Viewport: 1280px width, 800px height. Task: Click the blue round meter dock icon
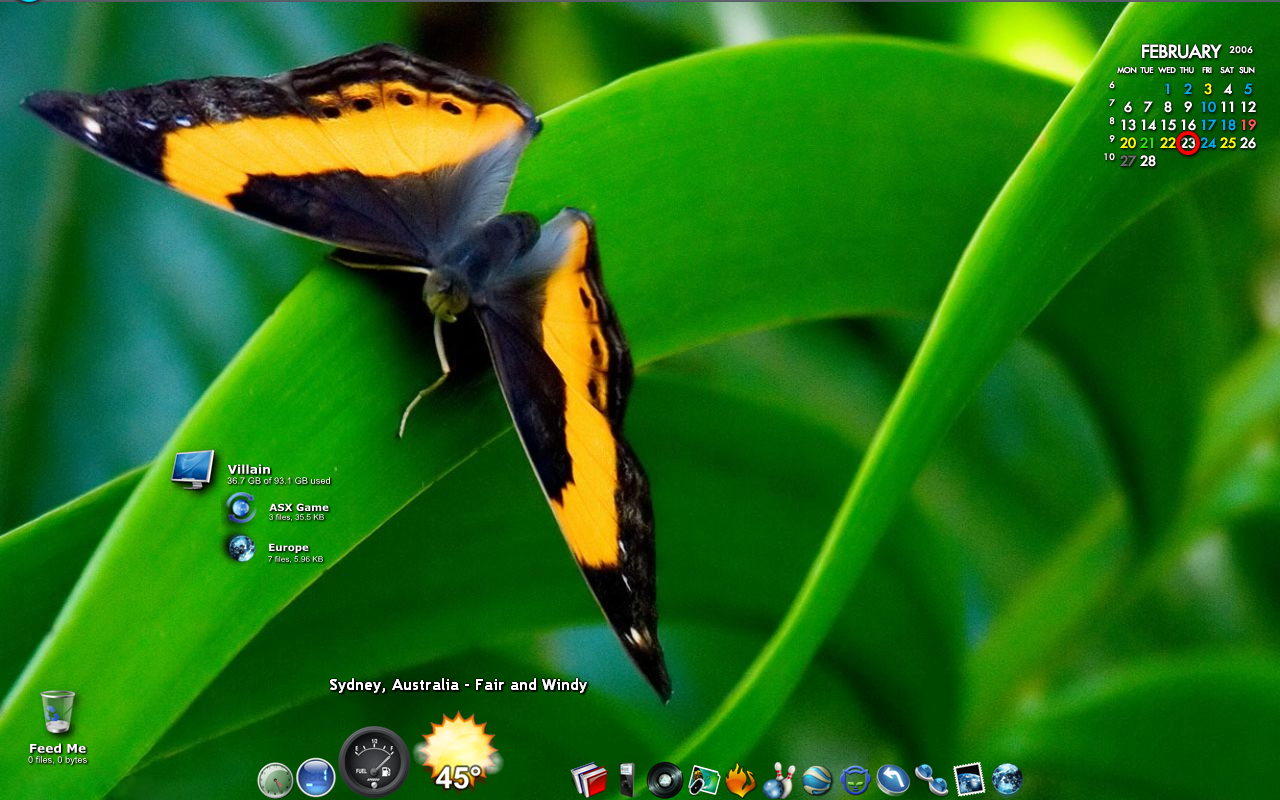(316, 777)
